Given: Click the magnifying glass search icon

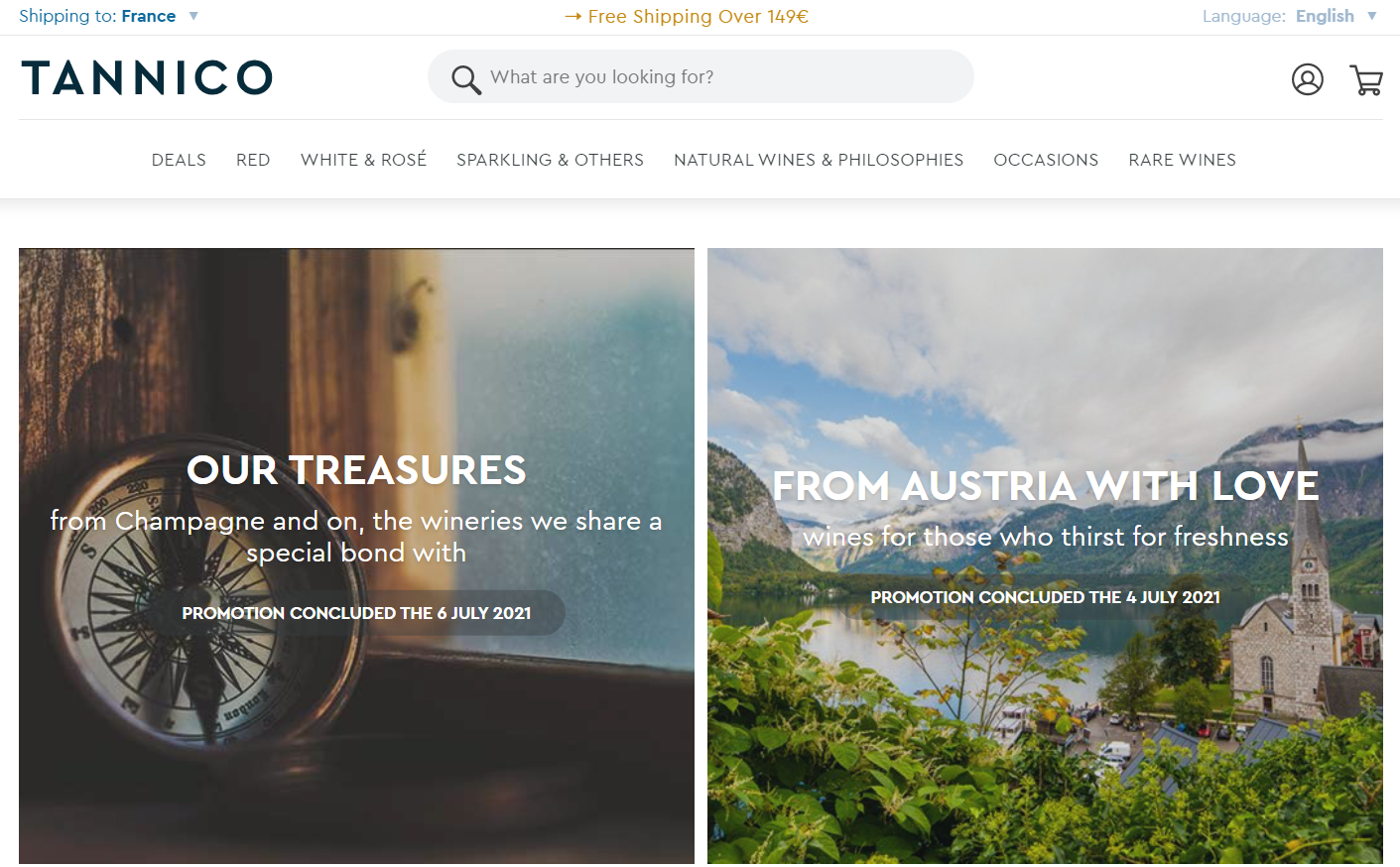Looking at the screenshot, I should (465, 79).
